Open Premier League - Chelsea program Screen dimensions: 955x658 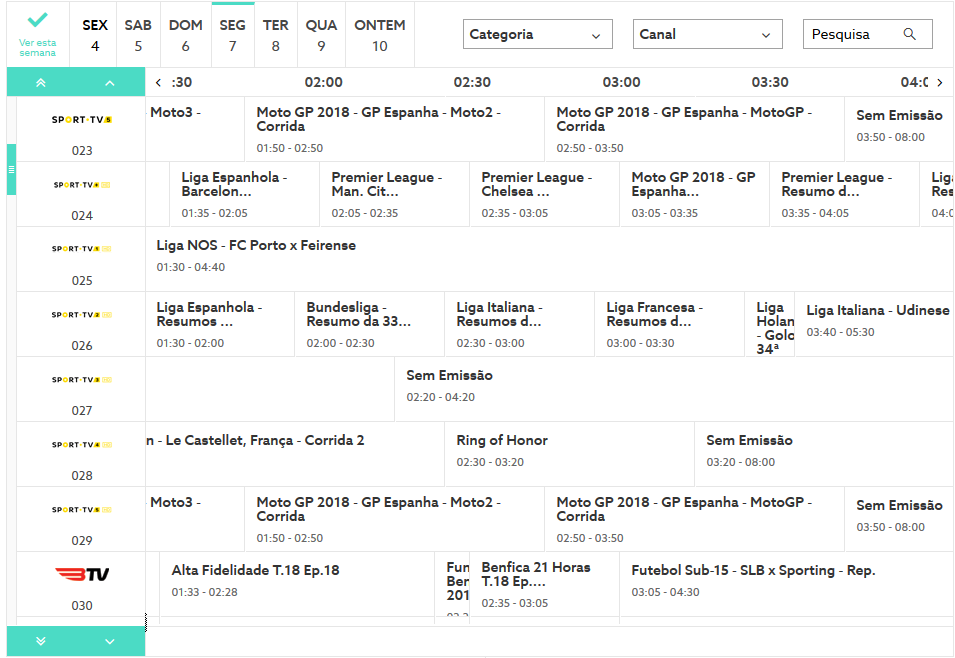pos(544,194)
